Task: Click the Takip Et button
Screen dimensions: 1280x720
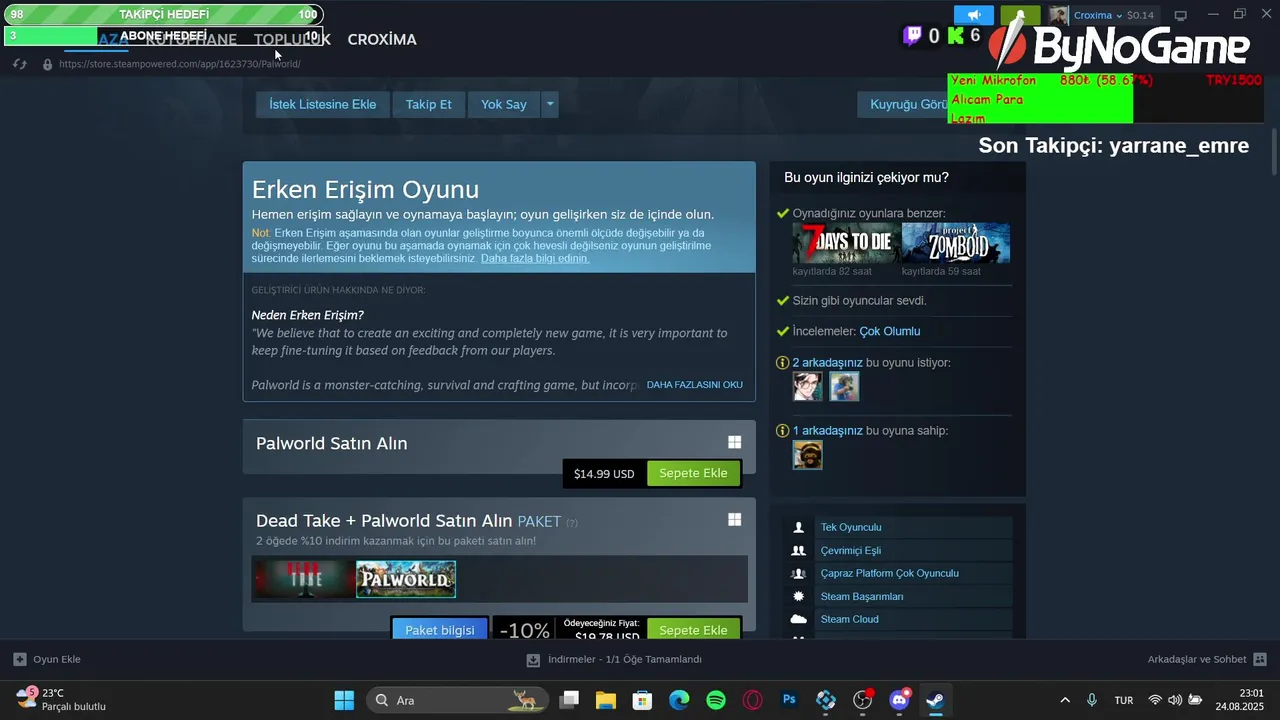Action: point(428,104)
